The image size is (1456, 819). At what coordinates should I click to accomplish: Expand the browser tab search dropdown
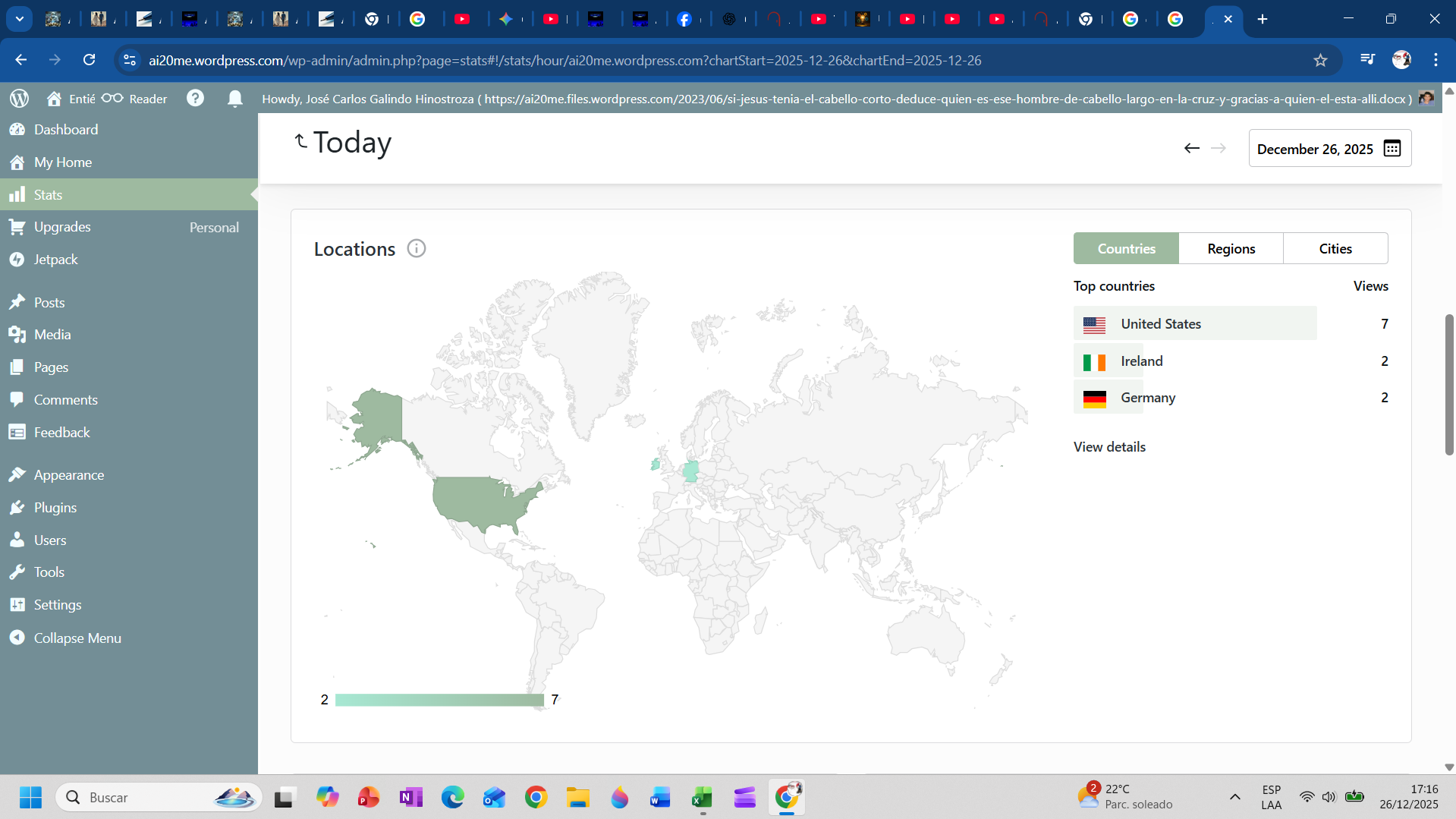click(20, 19)
